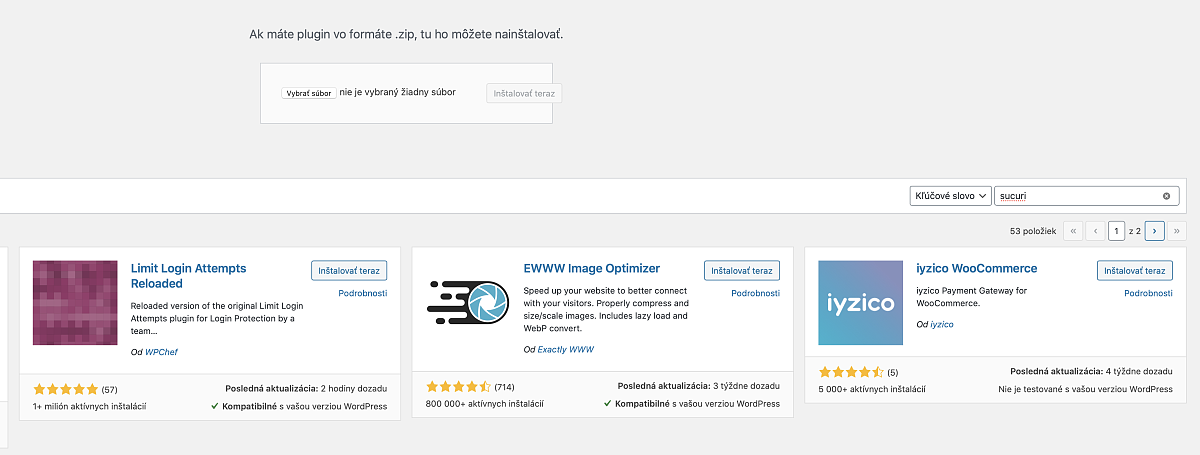The height and width of the screenshot is (455, 1200).
Task: Click the iyzico plugin logo
Action: [861, 302]
